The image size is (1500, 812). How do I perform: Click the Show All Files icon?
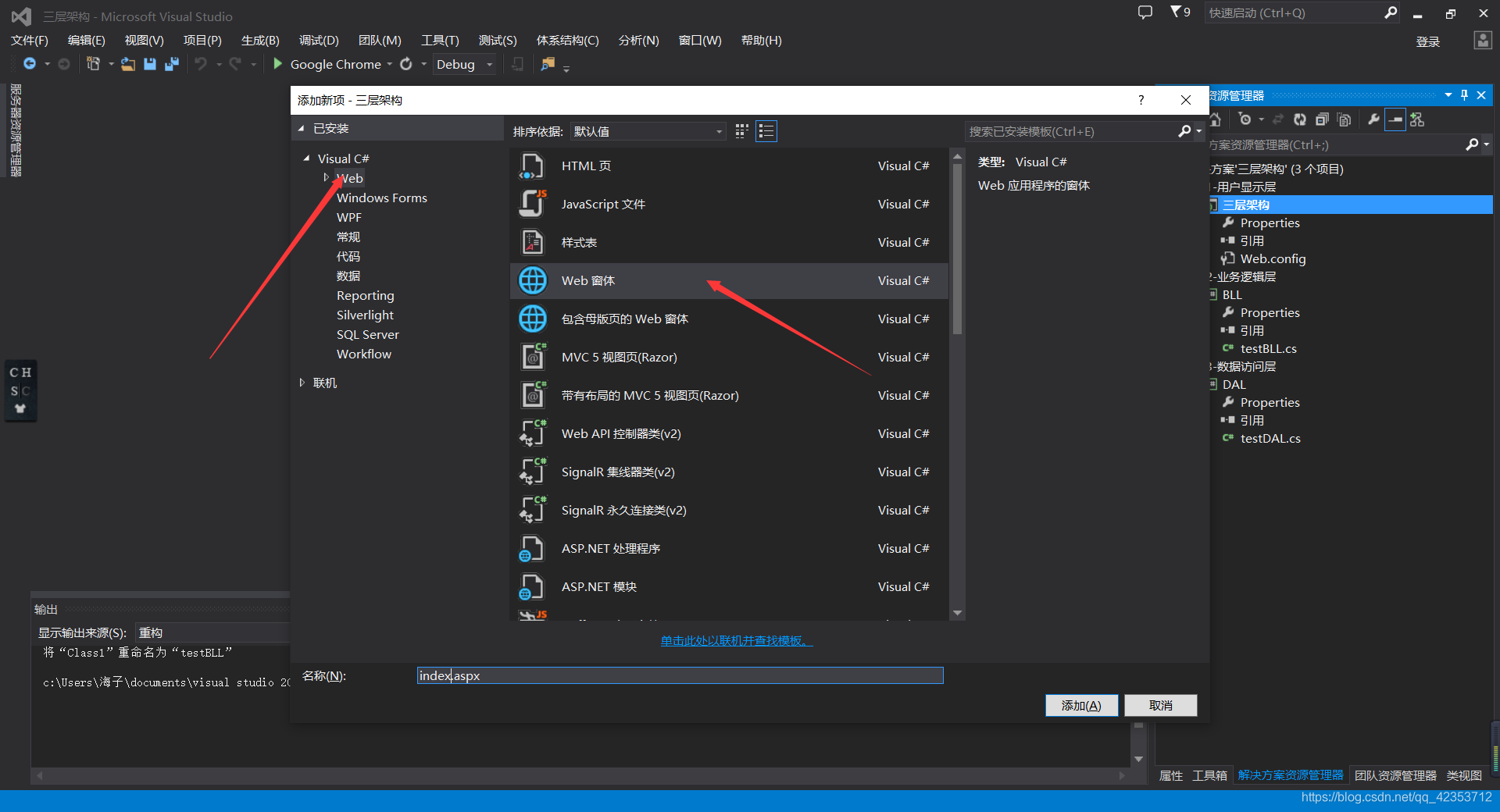(x=1344, y=119)
